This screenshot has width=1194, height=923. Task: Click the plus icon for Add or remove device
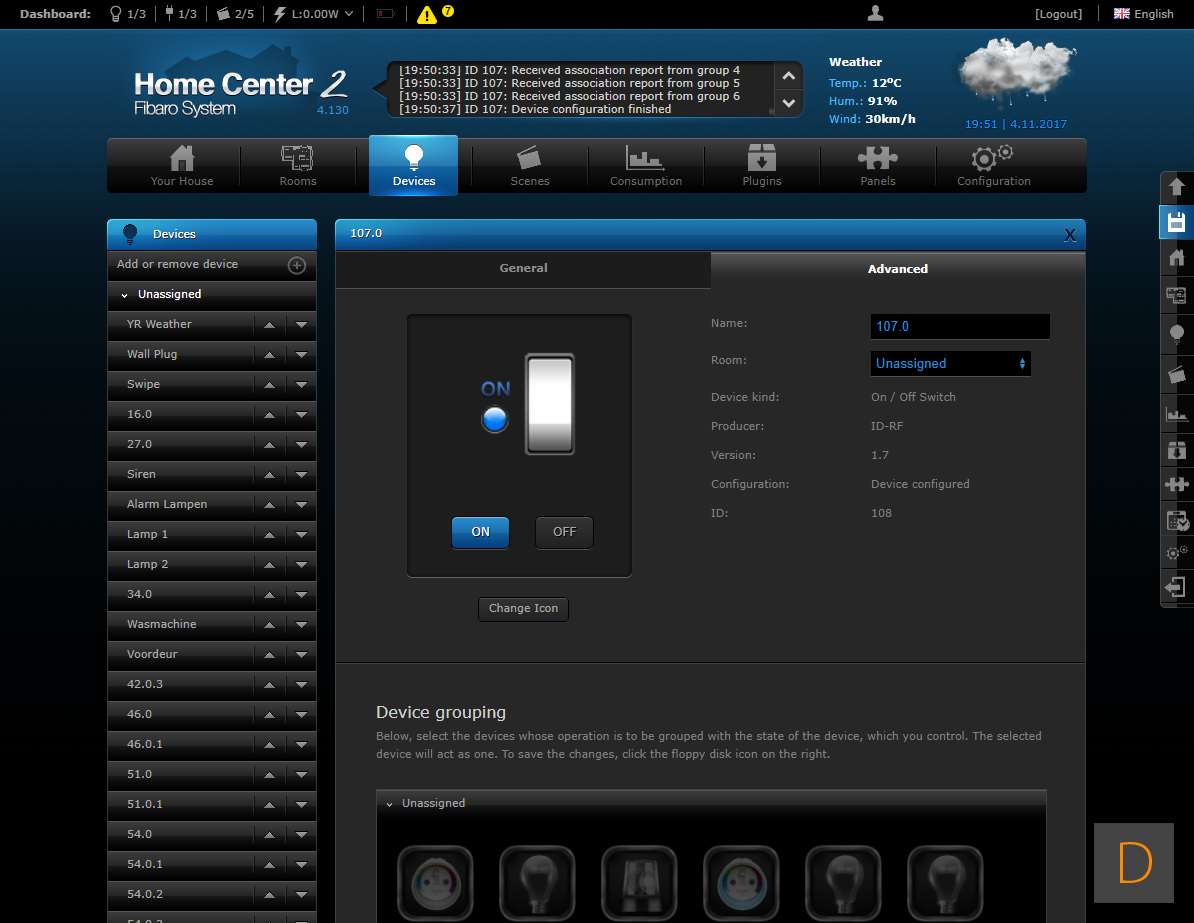[x=297, y=265]
